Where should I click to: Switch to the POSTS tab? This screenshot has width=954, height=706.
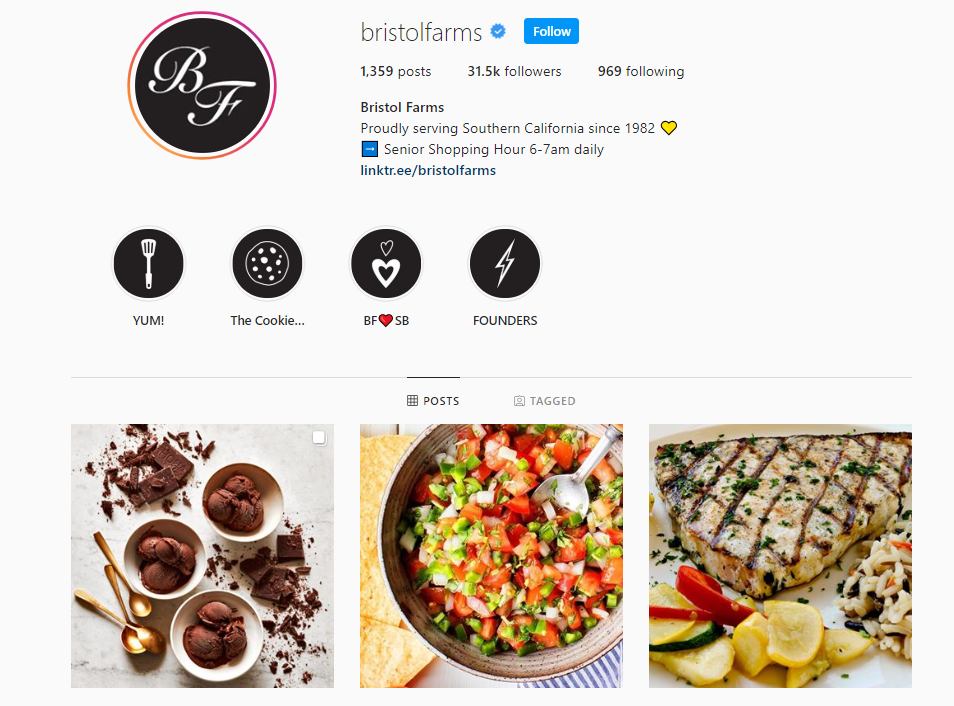(433, 400)
